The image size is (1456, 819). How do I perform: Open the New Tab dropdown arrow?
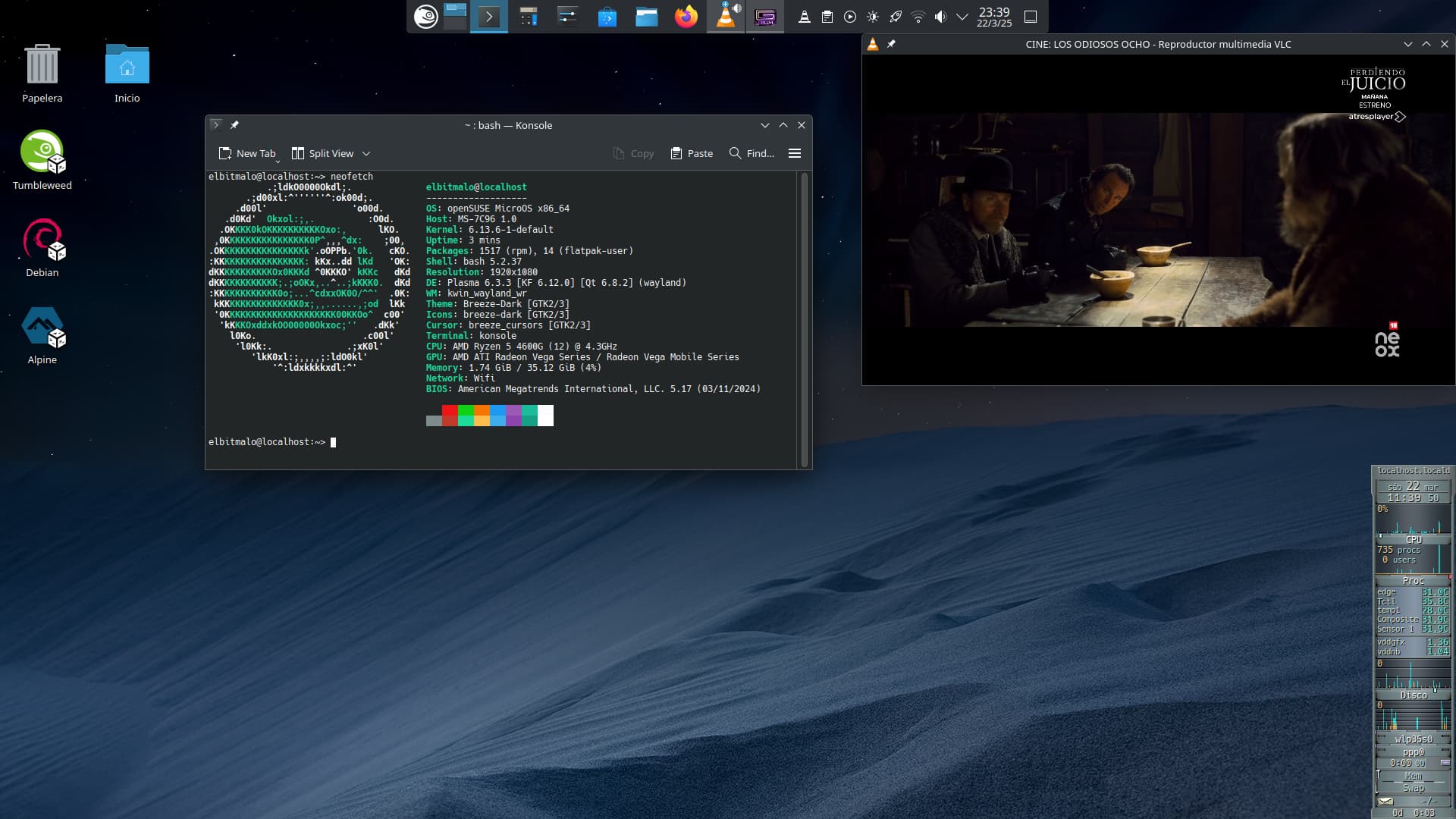point(278,161)
